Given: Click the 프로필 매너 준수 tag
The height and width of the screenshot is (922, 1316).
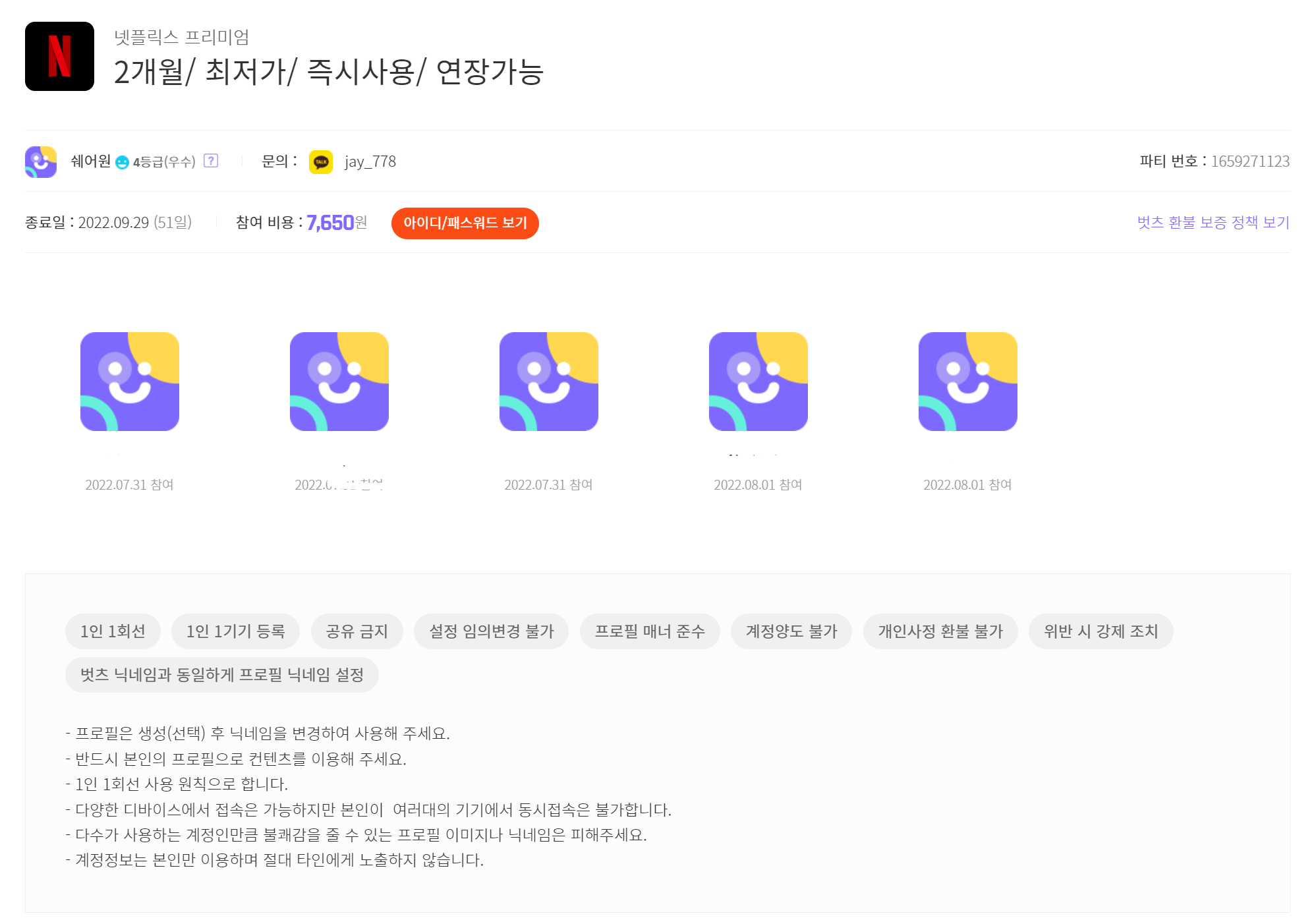Looking at the screenshot, I should click(650, 631).
